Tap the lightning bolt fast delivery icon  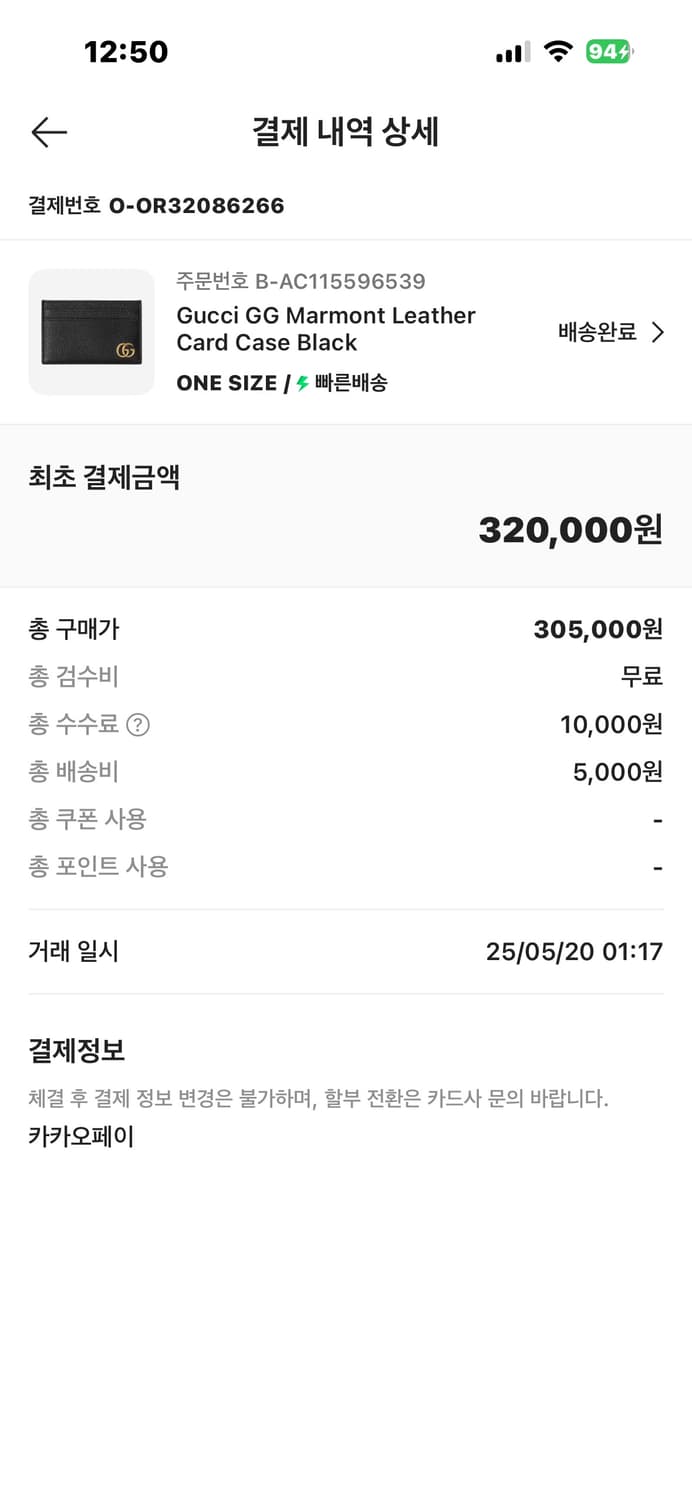(302, 383)
